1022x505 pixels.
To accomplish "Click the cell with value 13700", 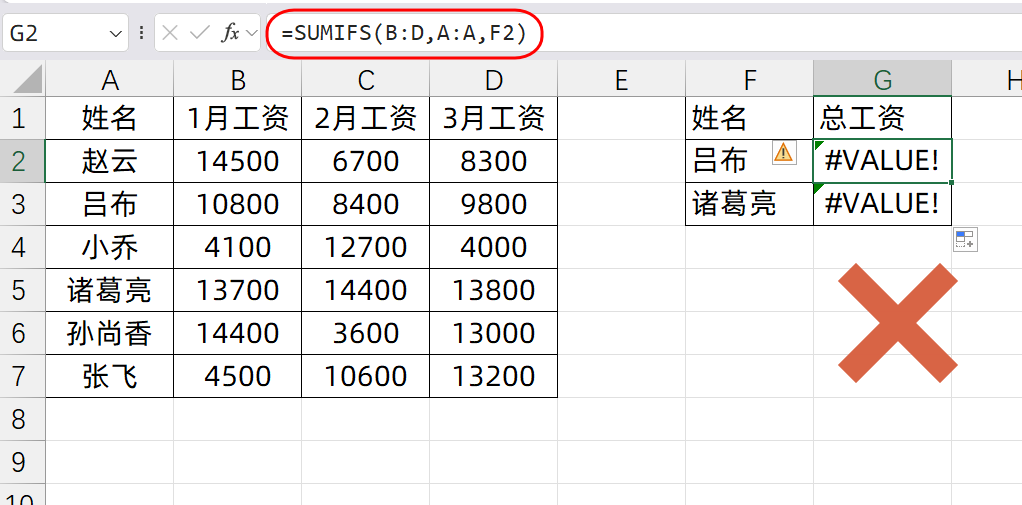I will pos(237,290).
